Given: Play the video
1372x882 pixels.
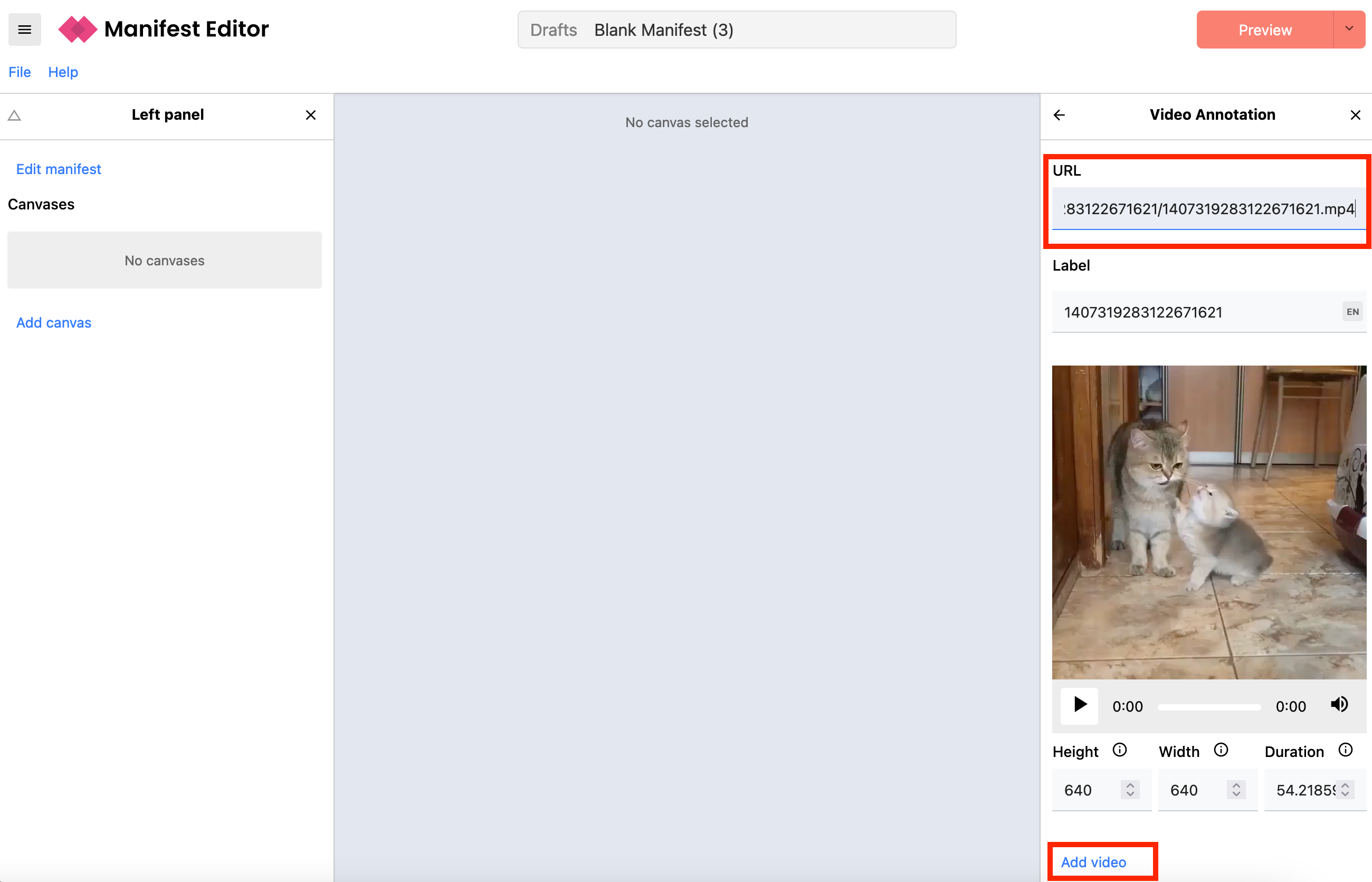Looking at the screenshot, I should coord(1079,705).
